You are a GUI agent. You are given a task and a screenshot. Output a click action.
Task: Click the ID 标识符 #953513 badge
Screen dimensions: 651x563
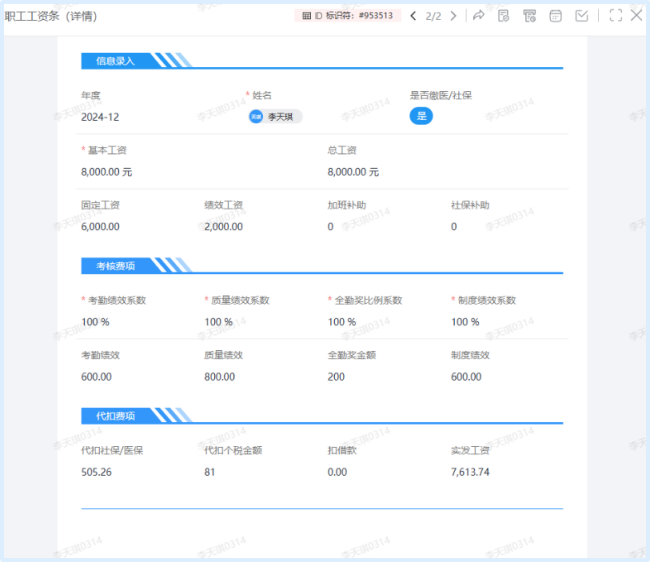pyautogui.click(x=348, y=16)
